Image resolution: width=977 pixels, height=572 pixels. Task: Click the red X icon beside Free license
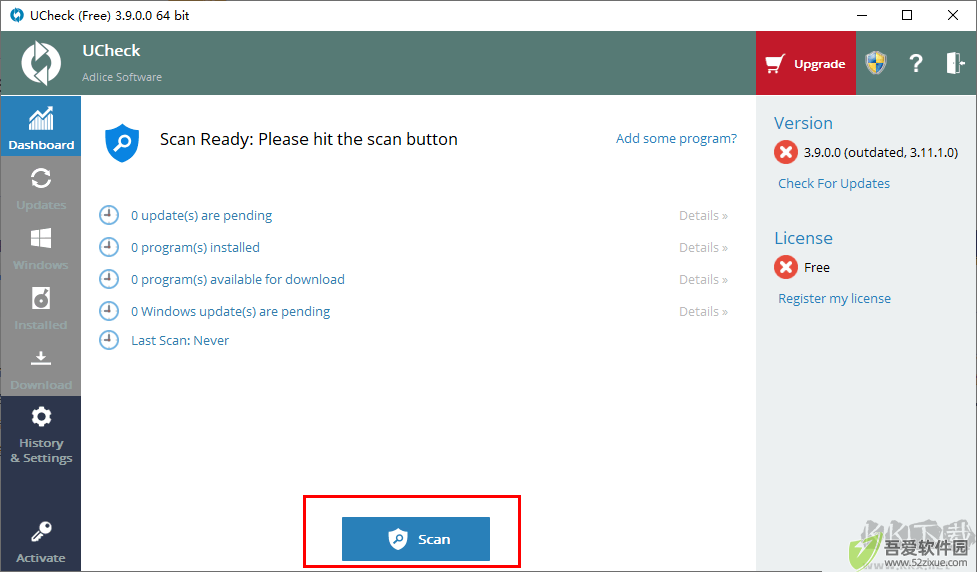click(x=786, y=267)
